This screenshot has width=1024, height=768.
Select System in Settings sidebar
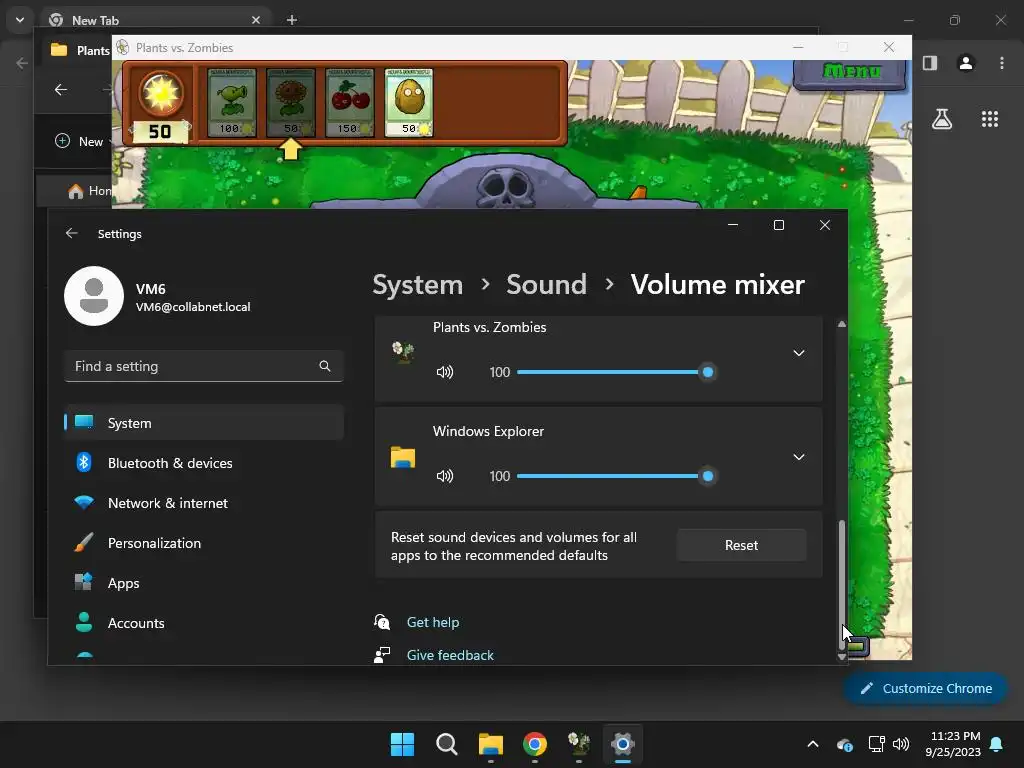click(x=204, y=423)
